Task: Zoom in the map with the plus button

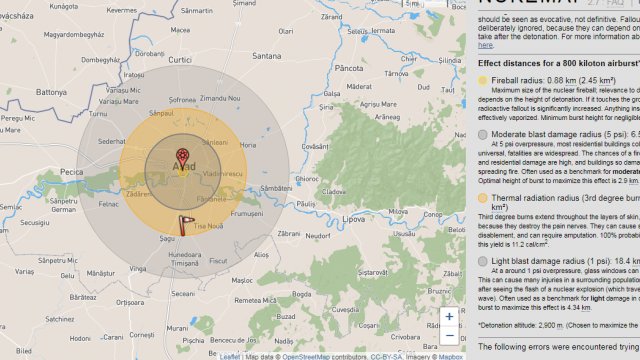Action: (449, 317)
